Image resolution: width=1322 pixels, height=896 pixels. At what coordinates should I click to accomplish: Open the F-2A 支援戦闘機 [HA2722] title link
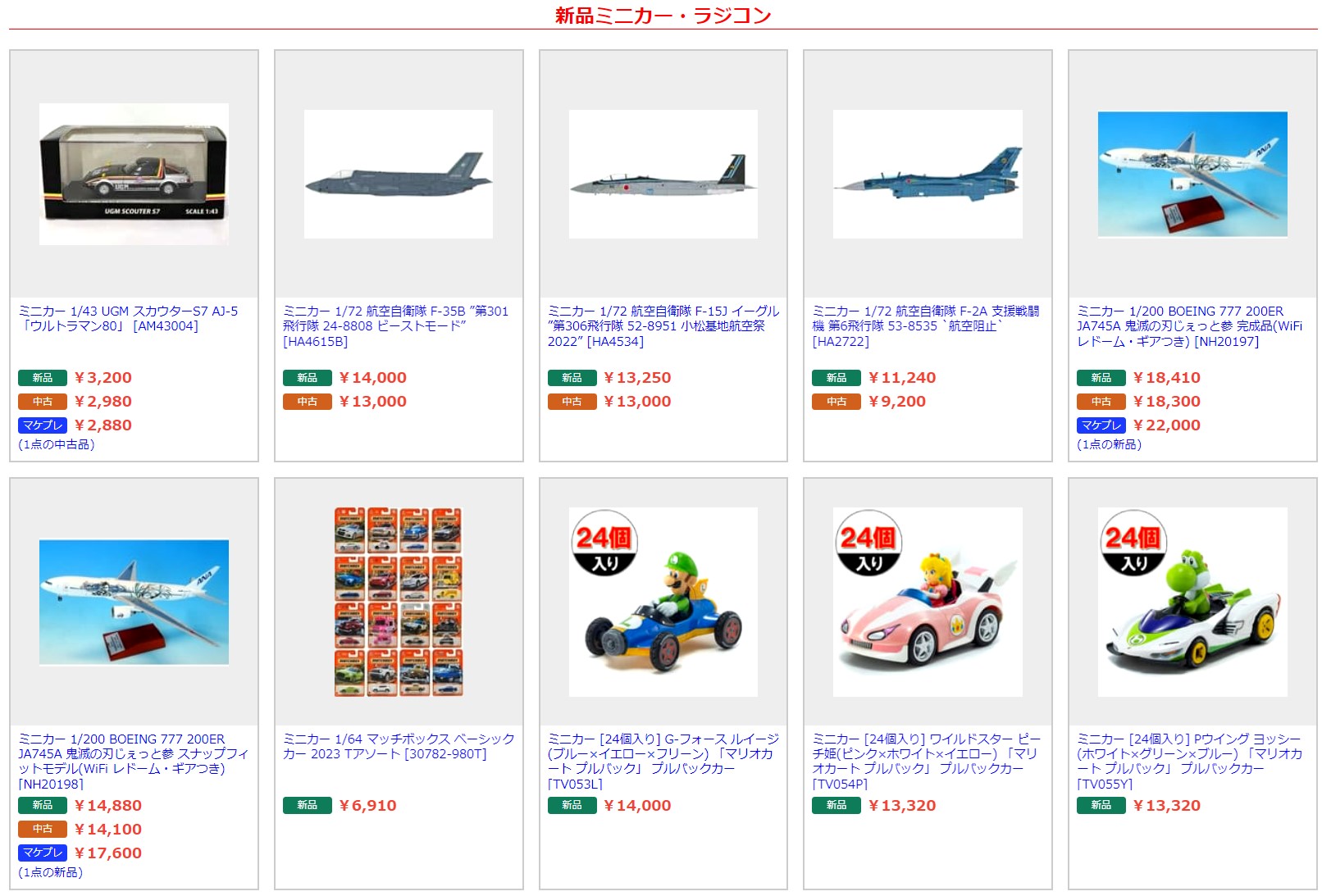point(926,326)
